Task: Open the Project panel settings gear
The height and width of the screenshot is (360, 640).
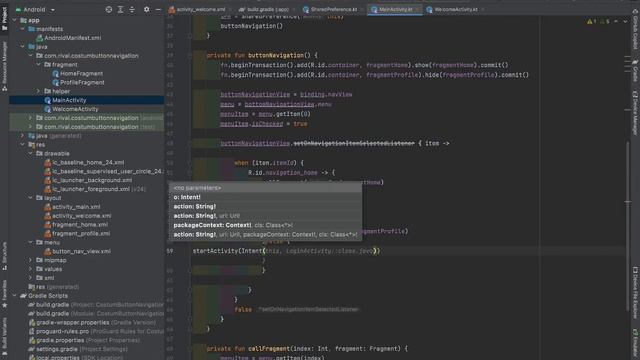Action: 147,9
